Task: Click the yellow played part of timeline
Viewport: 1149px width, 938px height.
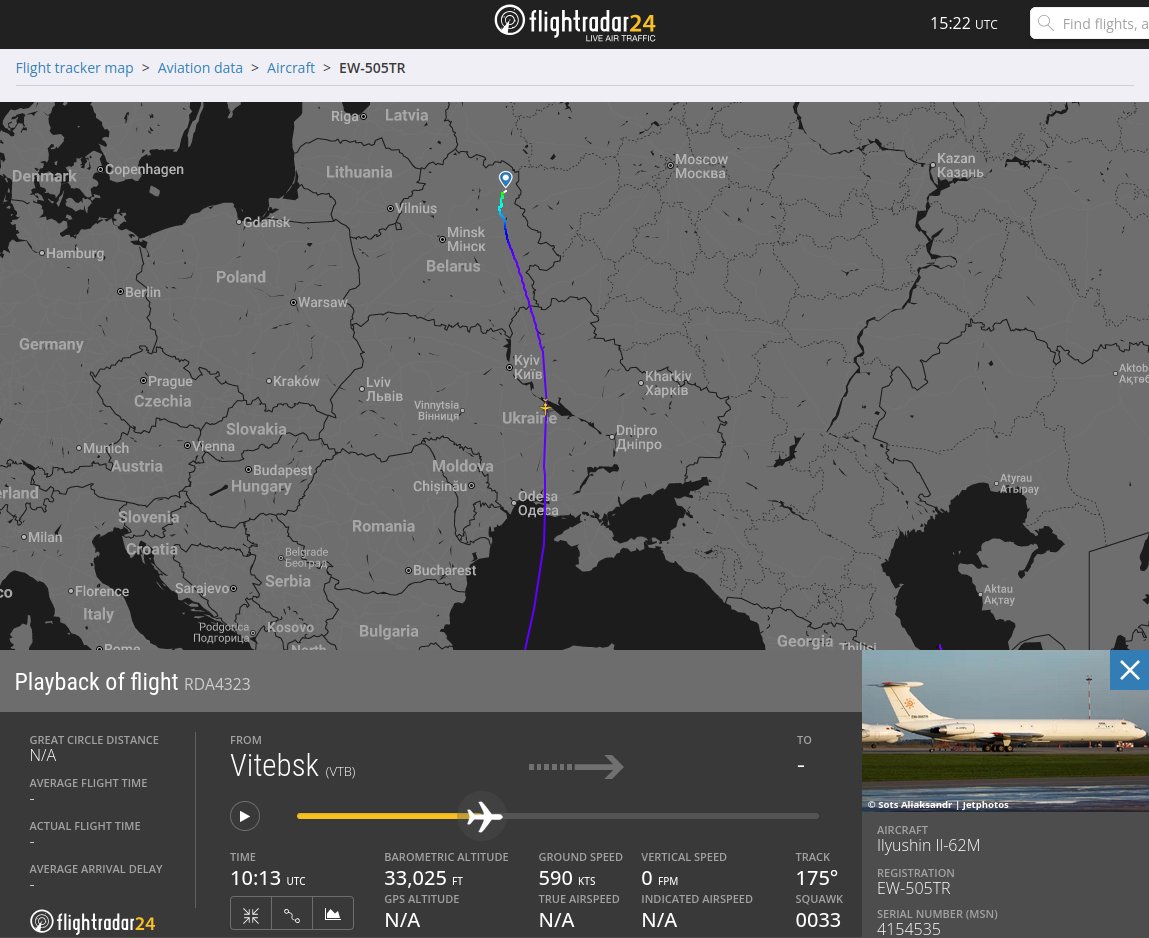Action: coord(380,816)
